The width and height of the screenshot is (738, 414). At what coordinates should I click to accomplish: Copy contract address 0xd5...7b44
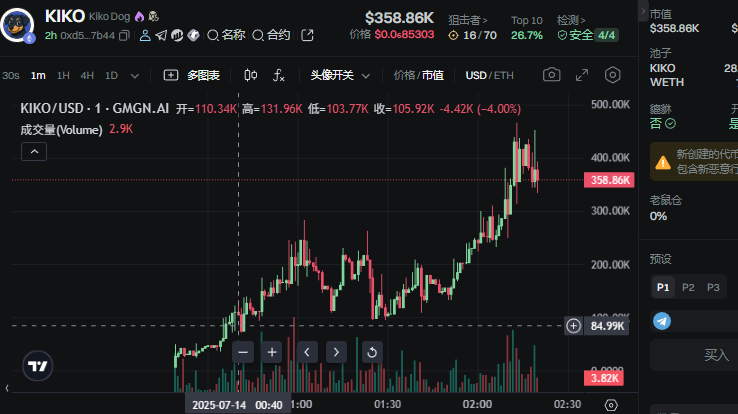[124, 35]
